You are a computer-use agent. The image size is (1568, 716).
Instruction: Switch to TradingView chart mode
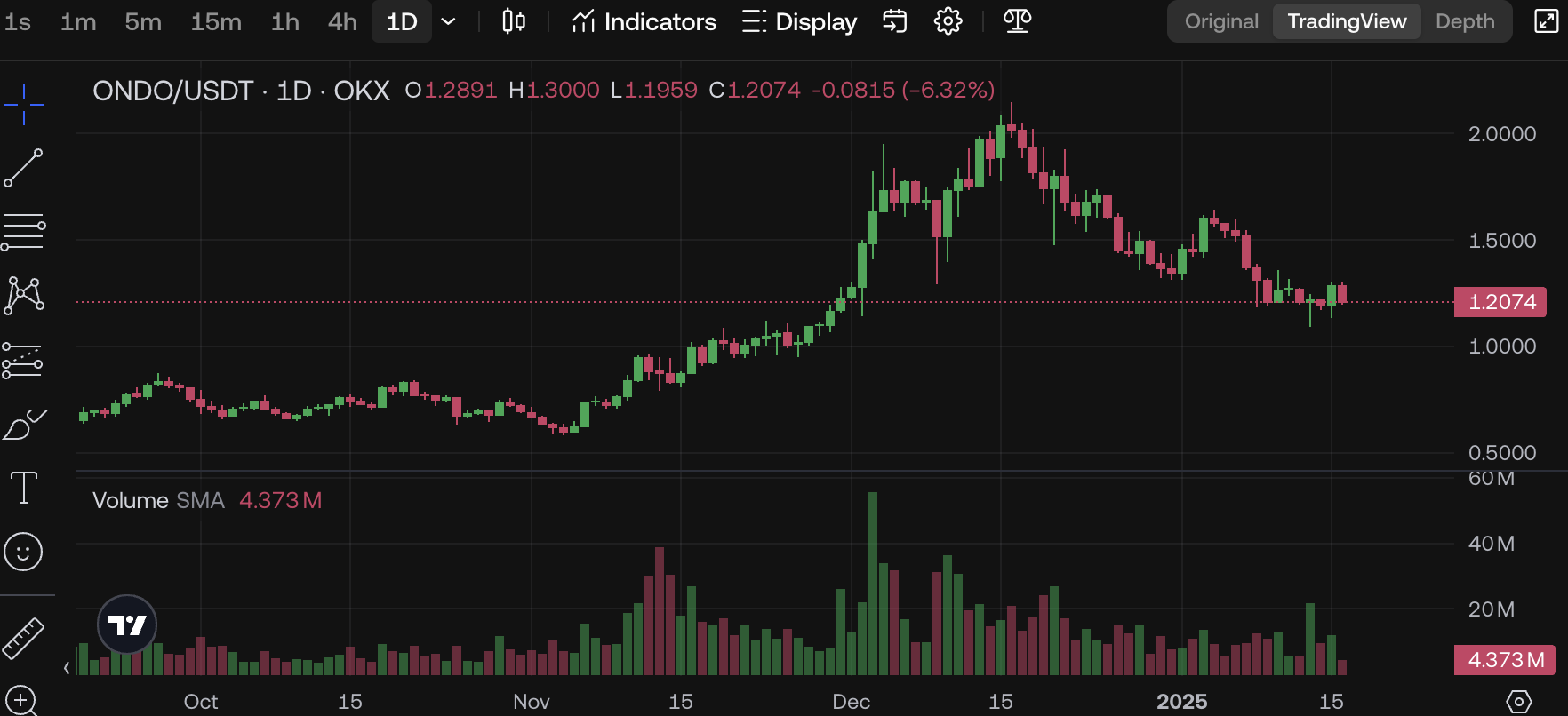[1347, 21]
